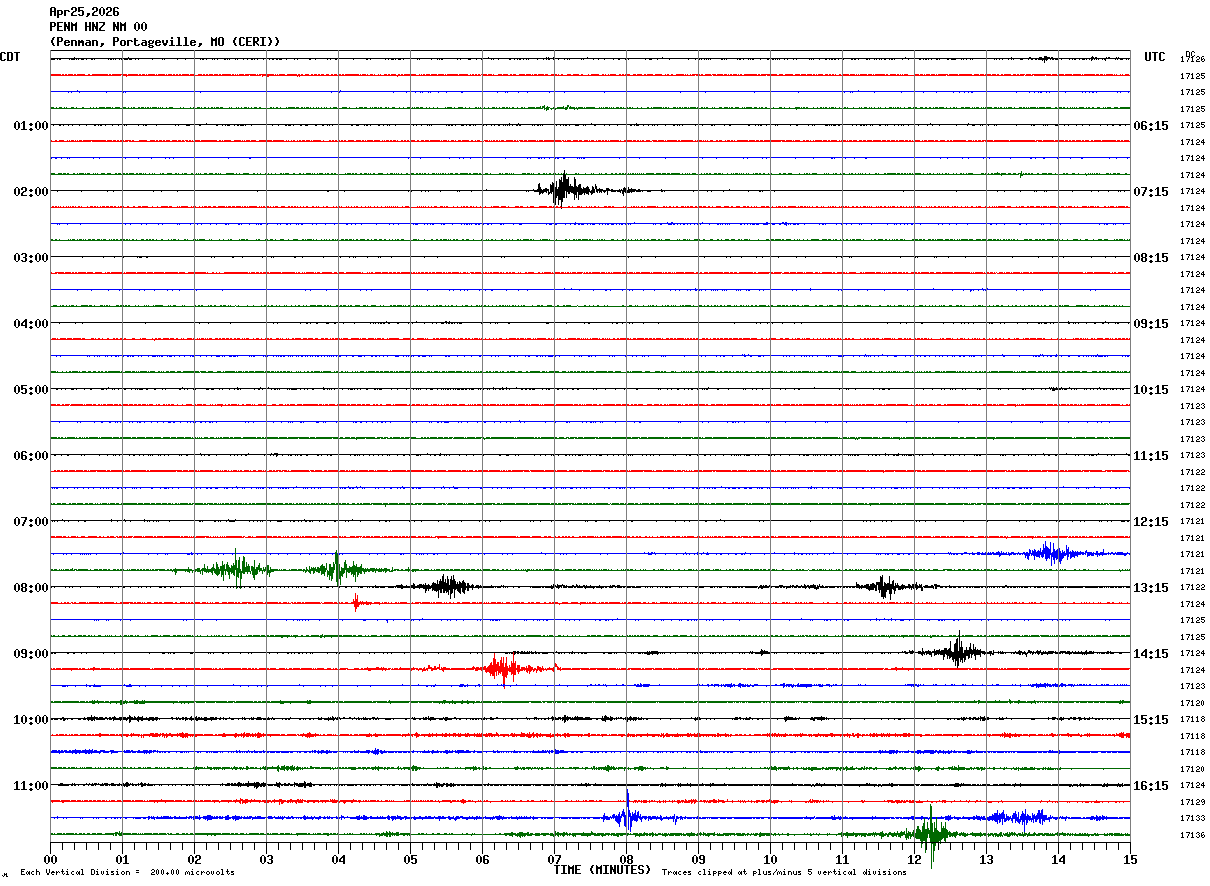Click minute tick label 07 on time axis
This screenshot has height=886, width=1210.
tap(554, 860)
